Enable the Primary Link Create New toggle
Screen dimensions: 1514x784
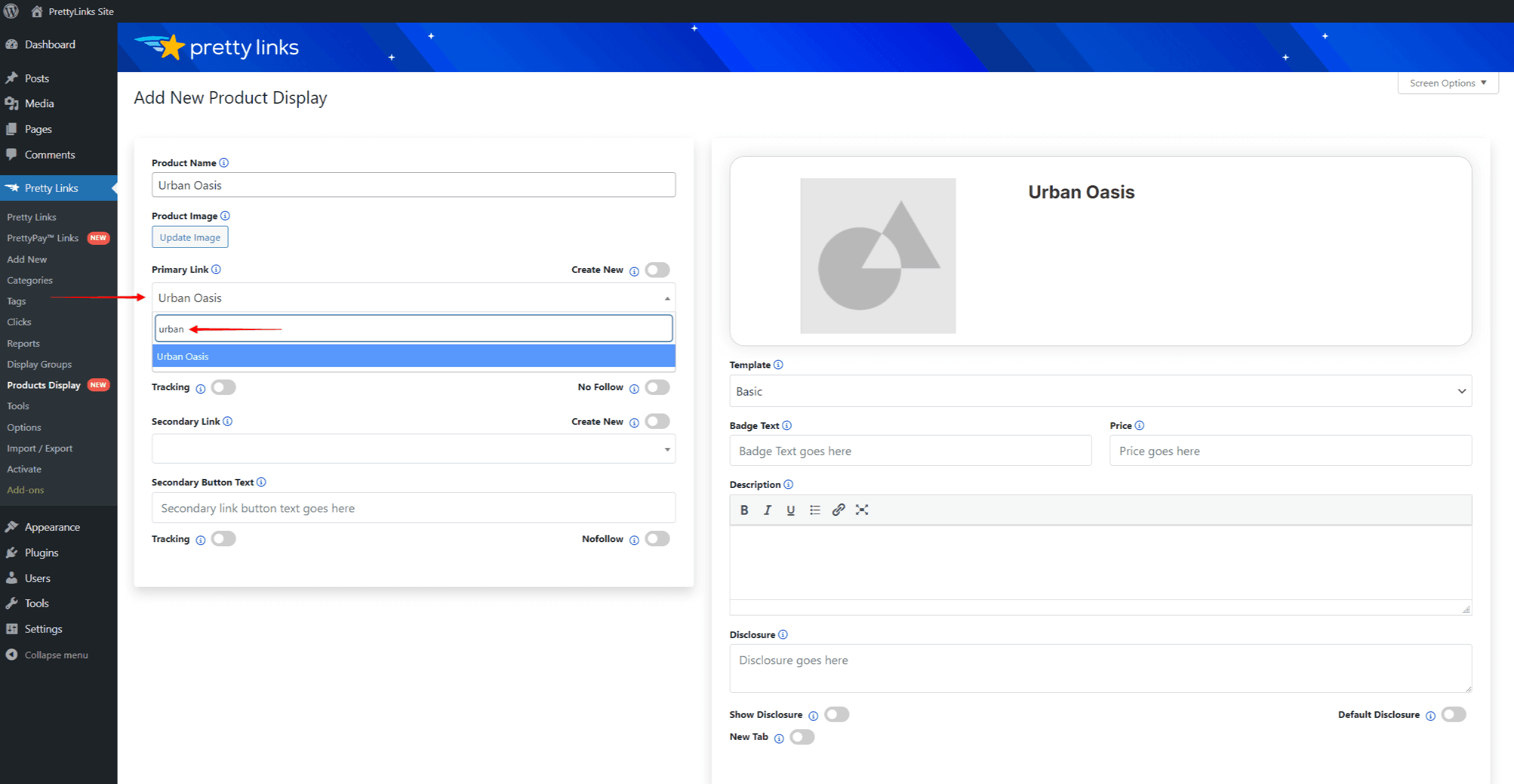point(657,270)
